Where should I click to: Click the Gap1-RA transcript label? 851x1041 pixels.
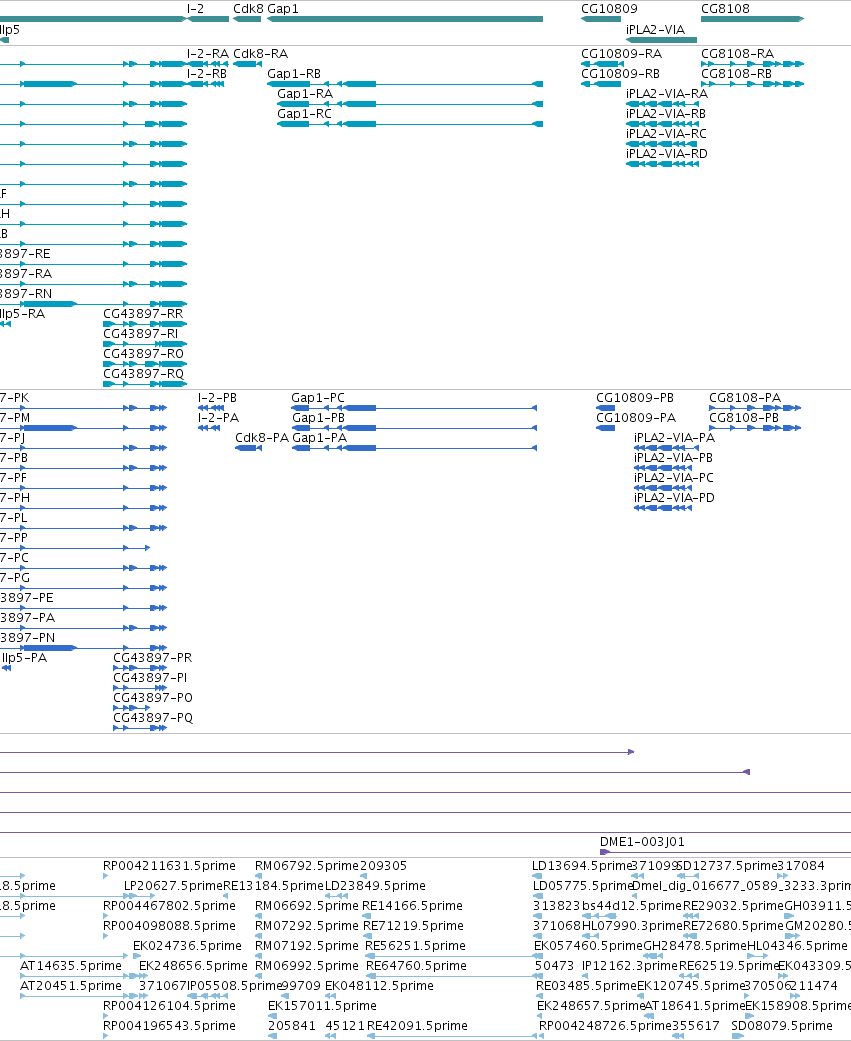coord(305,94)
